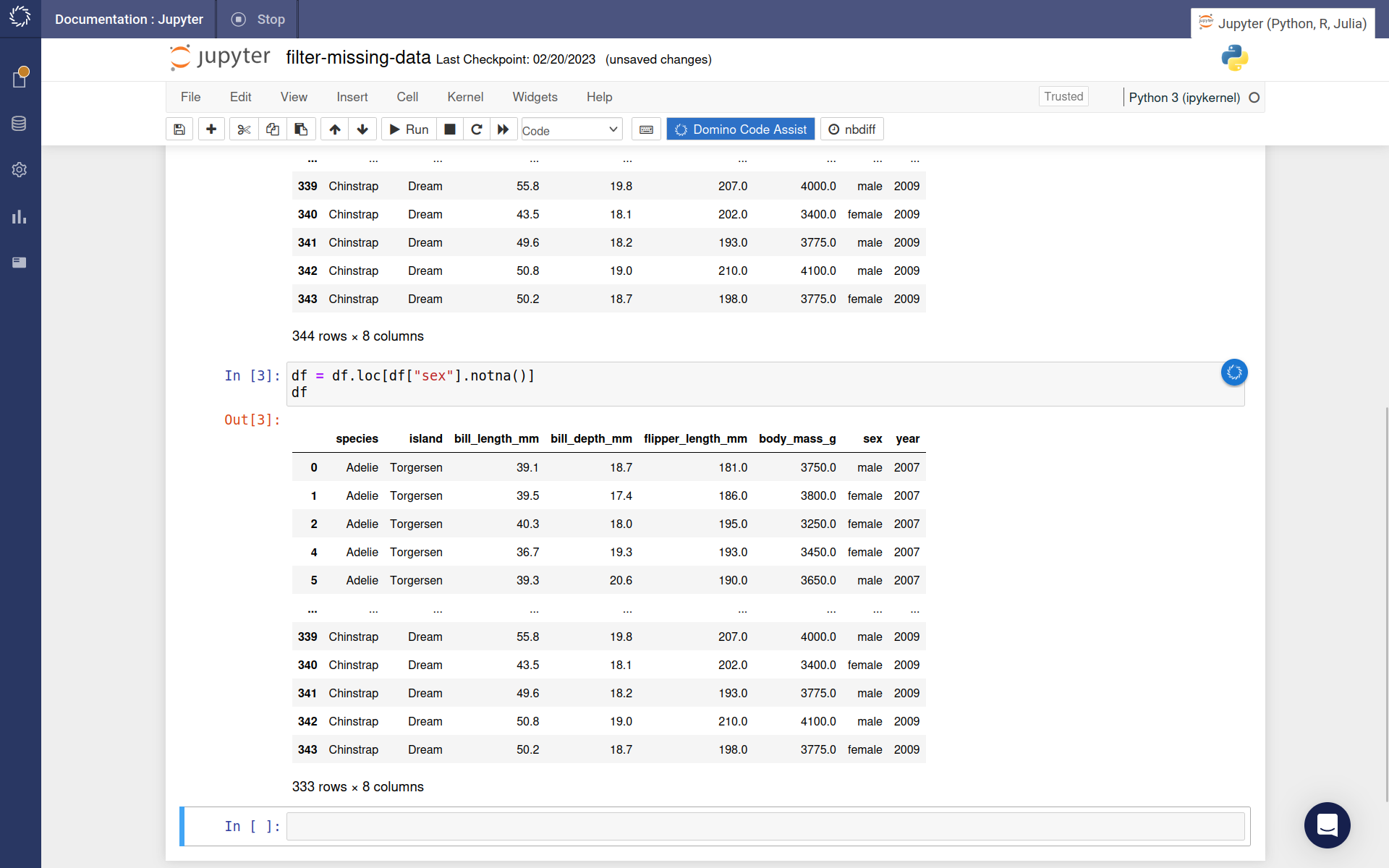Open the Edit menu
1389x868 pixels.
pyautogui.click(x=240, y=97)
